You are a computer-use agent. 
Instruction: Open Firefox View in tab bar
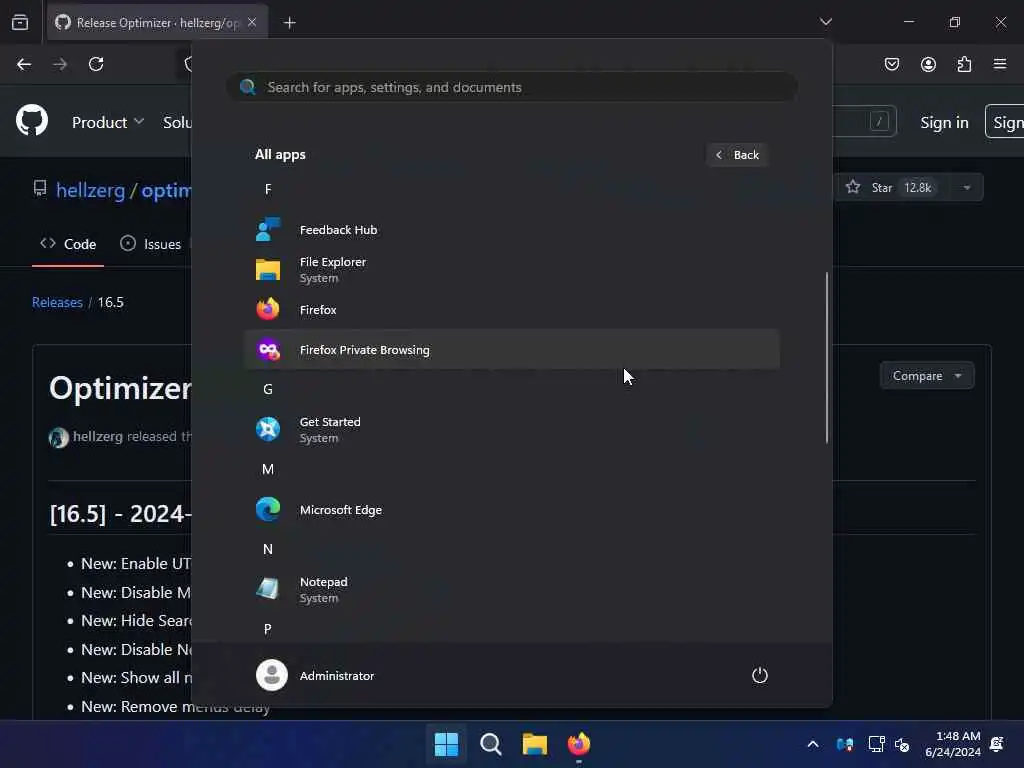click(20, 22)
